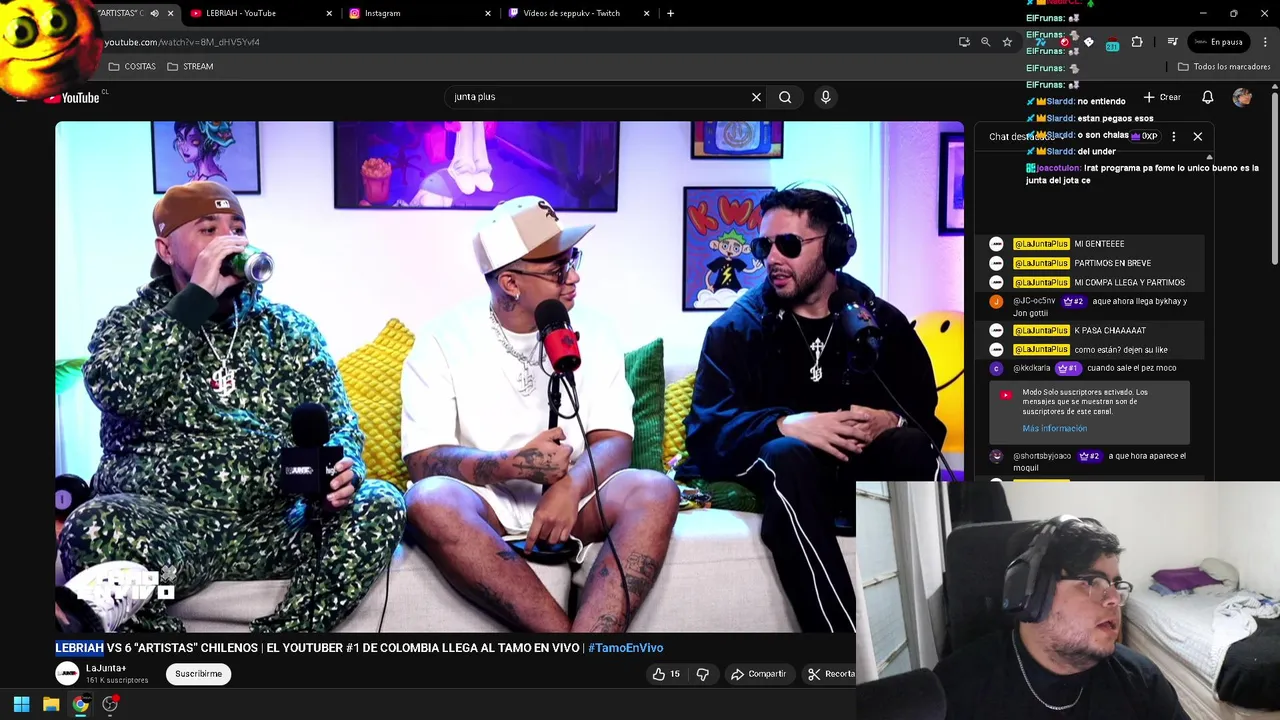This screenshot has width=1280, height=720.
Task: Open the Windows Start menu
Action: 21,704
